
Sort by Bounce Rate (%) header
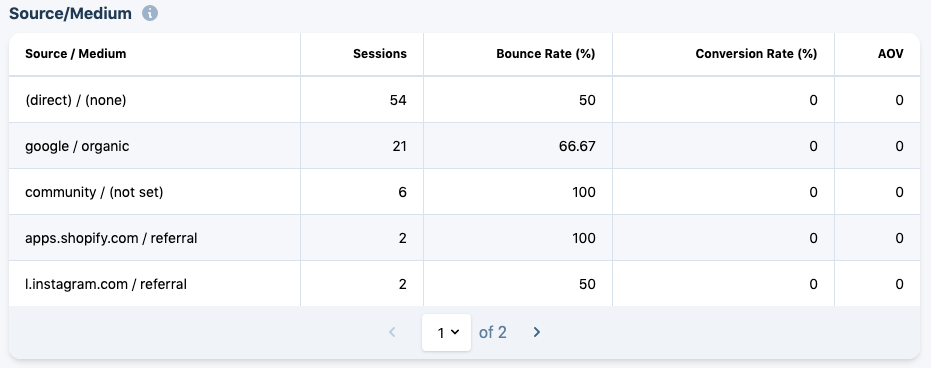546,54
